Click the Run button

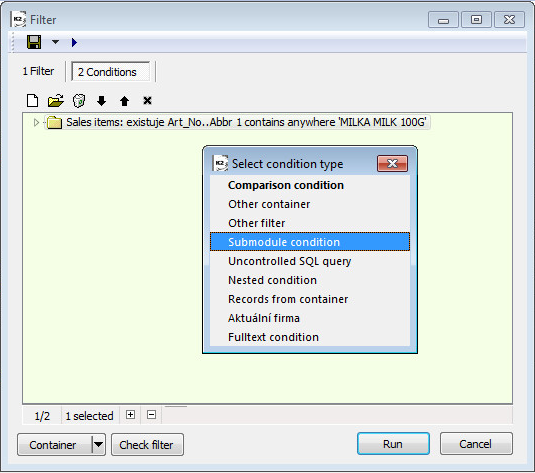pos(393,444)
